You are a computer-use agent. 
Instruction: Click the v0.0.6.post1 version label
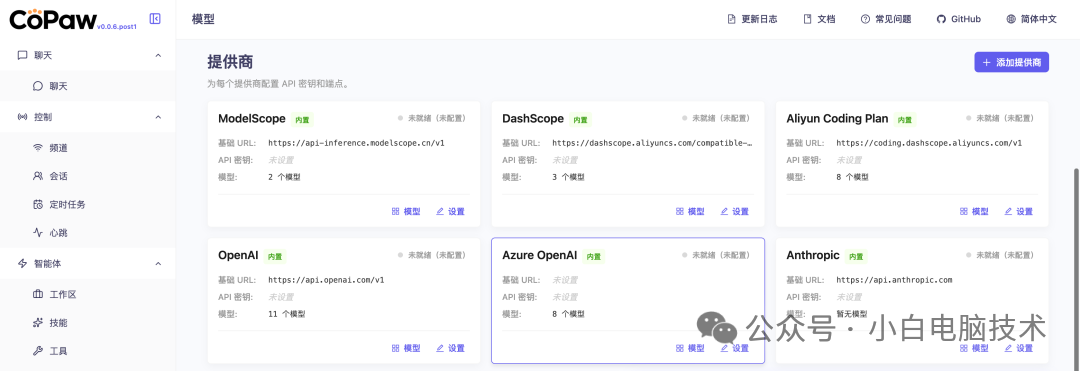pyautogui.click(x=117, y=26)
